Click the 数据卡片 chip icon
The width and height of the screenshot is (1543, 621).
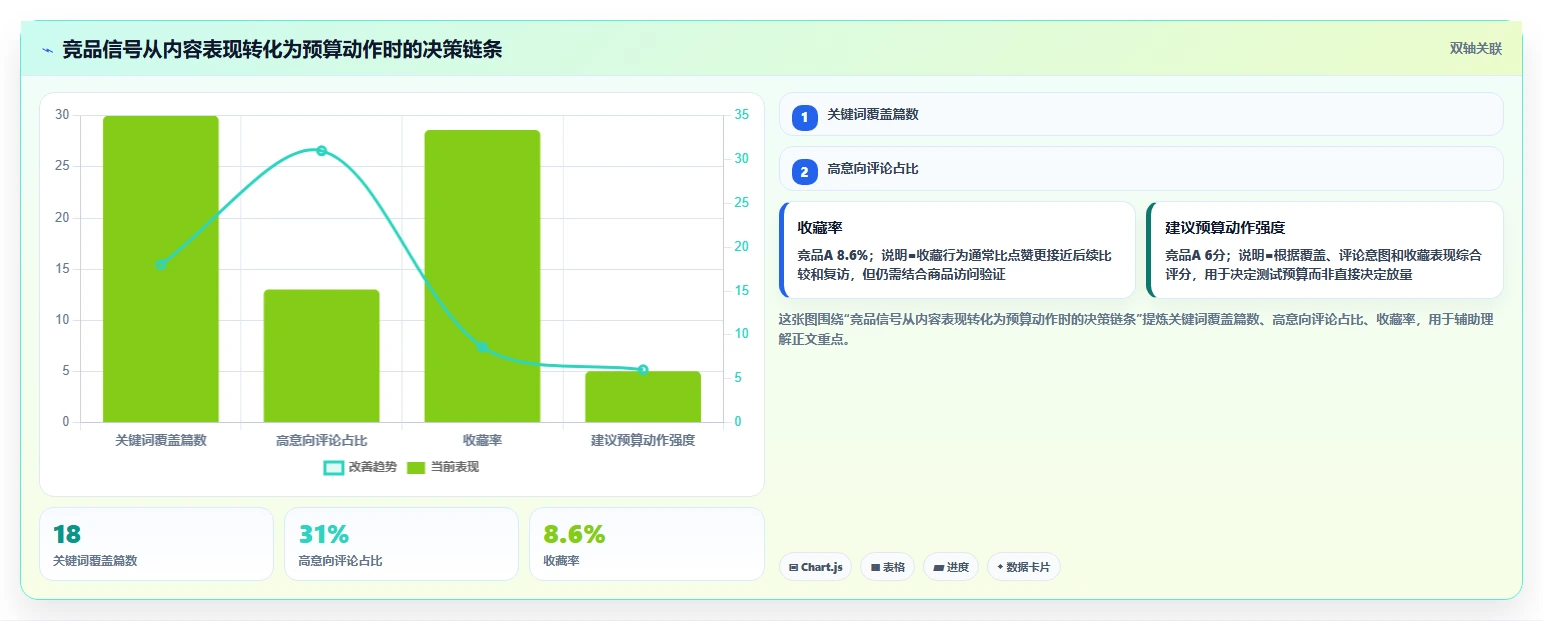pos(1001,567)
